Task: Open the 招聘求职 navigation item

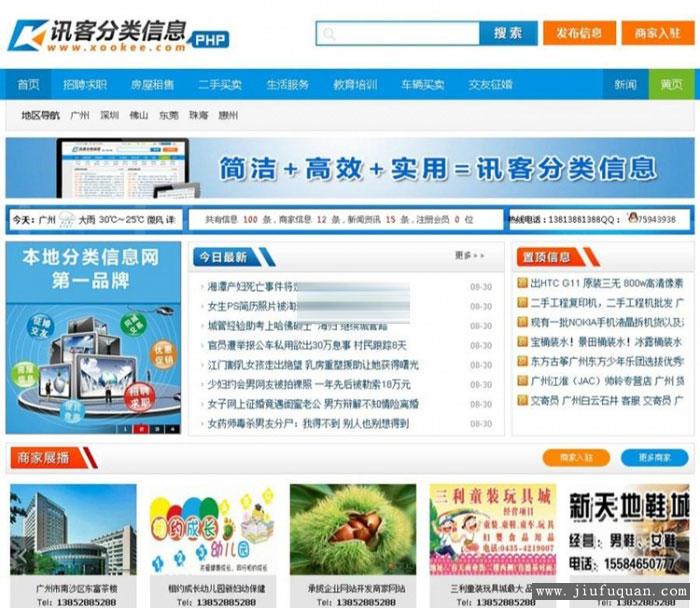Action: pyautogui.click(x=85, y=84)
